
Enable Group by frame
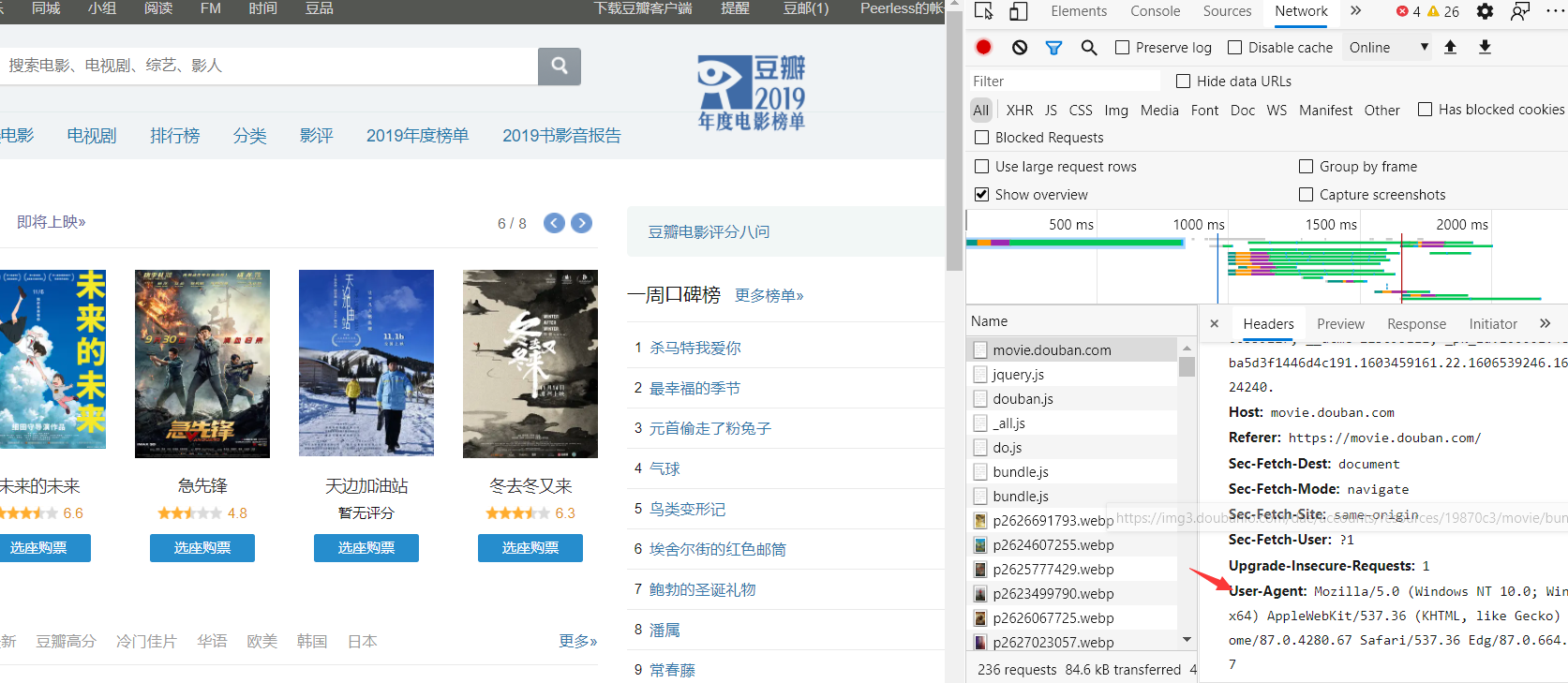(1306, 166)
